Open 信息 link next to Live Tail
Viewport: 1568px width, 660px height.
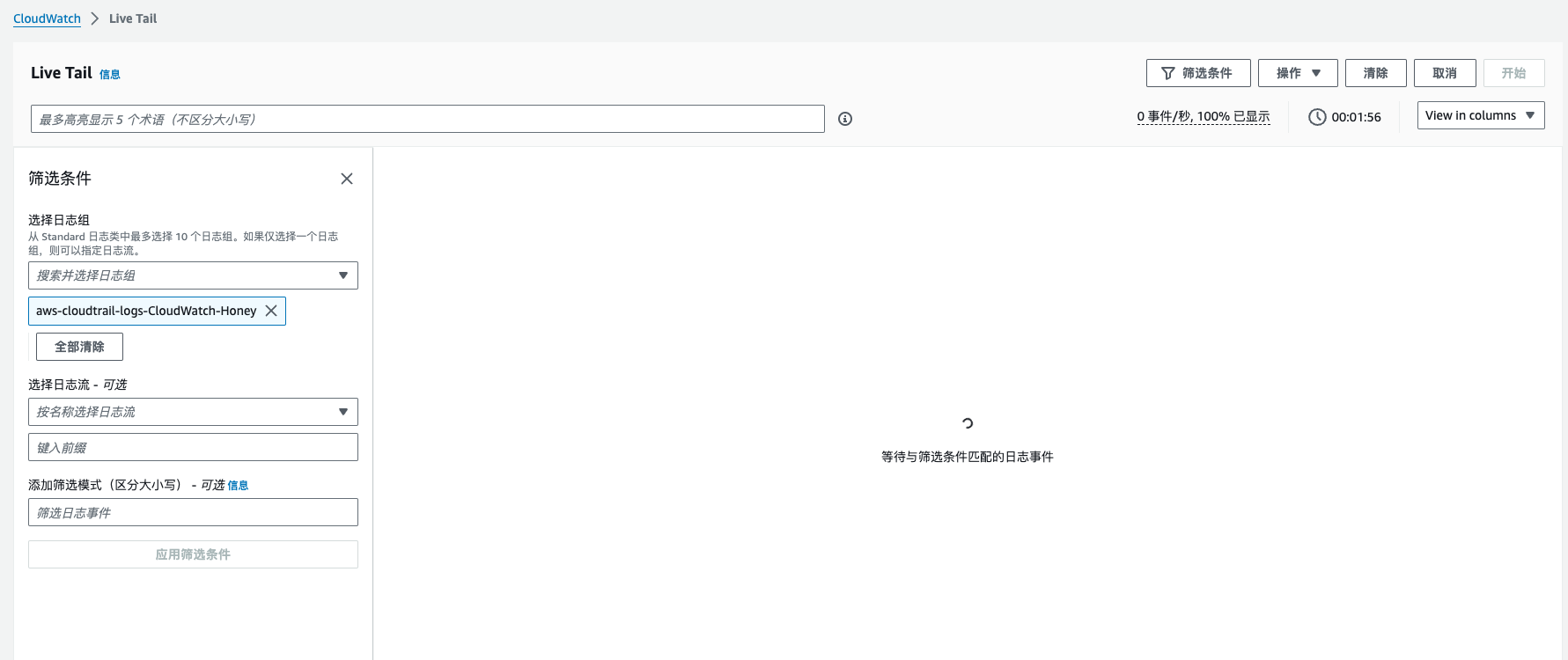(x=110, y=75)
